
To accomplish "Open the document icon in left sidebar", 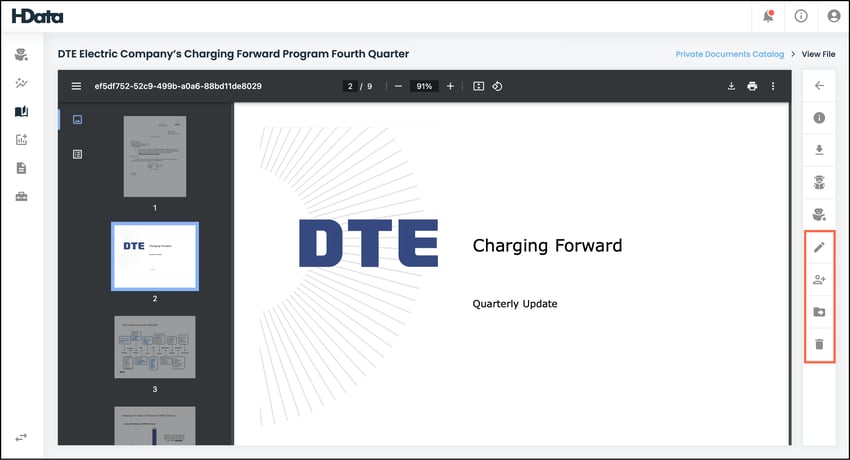I will click(x=21, y=168).
